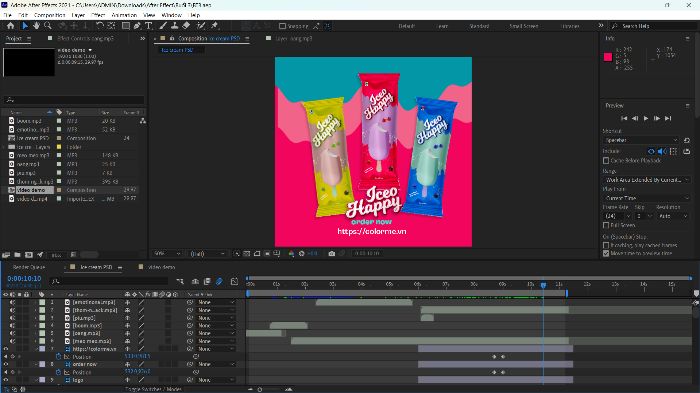Select the Clone Stamp tool
The width and height of the screenshot is (700, 393).
click(x=175, y=26)
